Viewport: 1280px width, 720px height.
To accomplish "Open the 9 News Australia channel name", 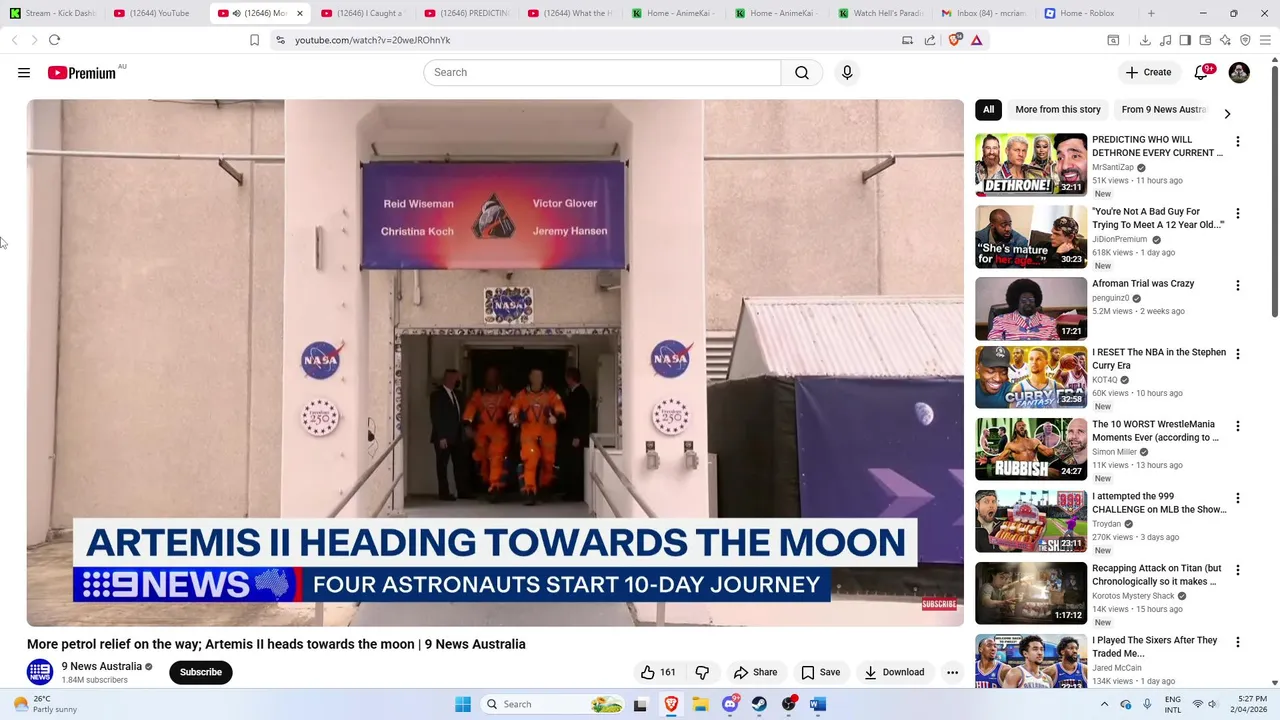I will 102,666.
